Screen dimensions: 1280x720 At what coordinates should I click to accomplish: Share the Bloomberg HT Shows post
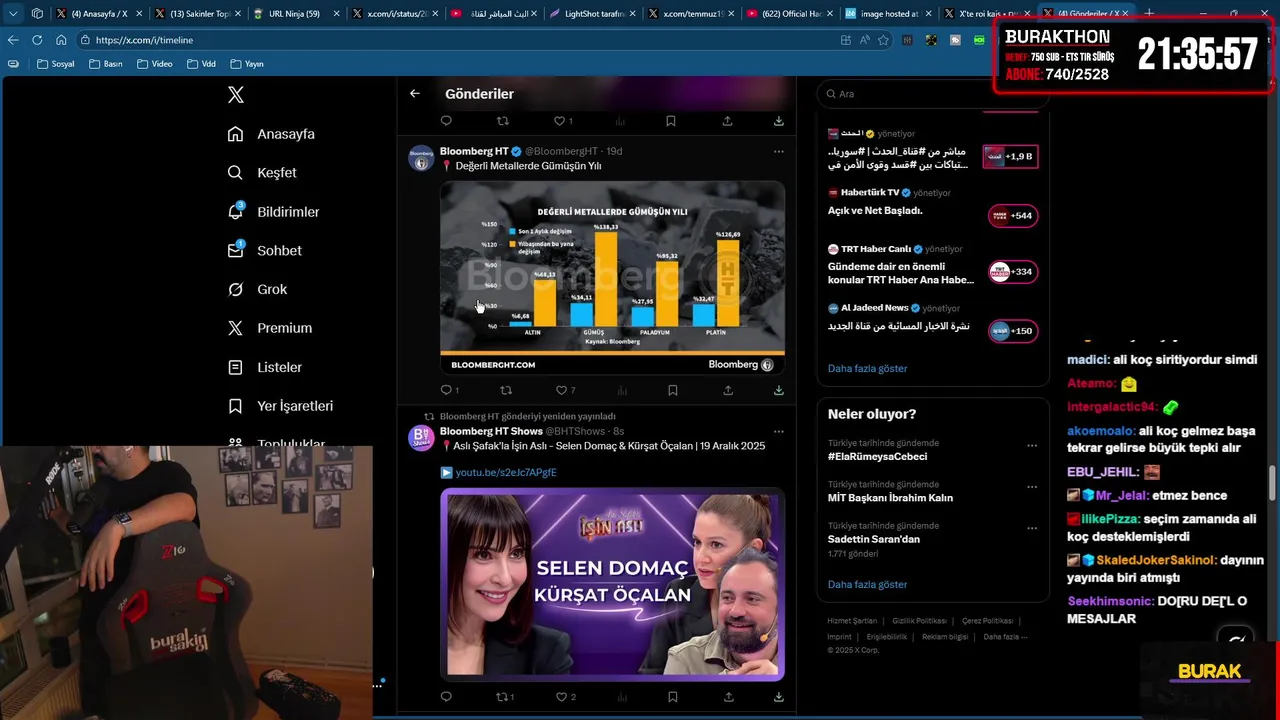[728, 697]
